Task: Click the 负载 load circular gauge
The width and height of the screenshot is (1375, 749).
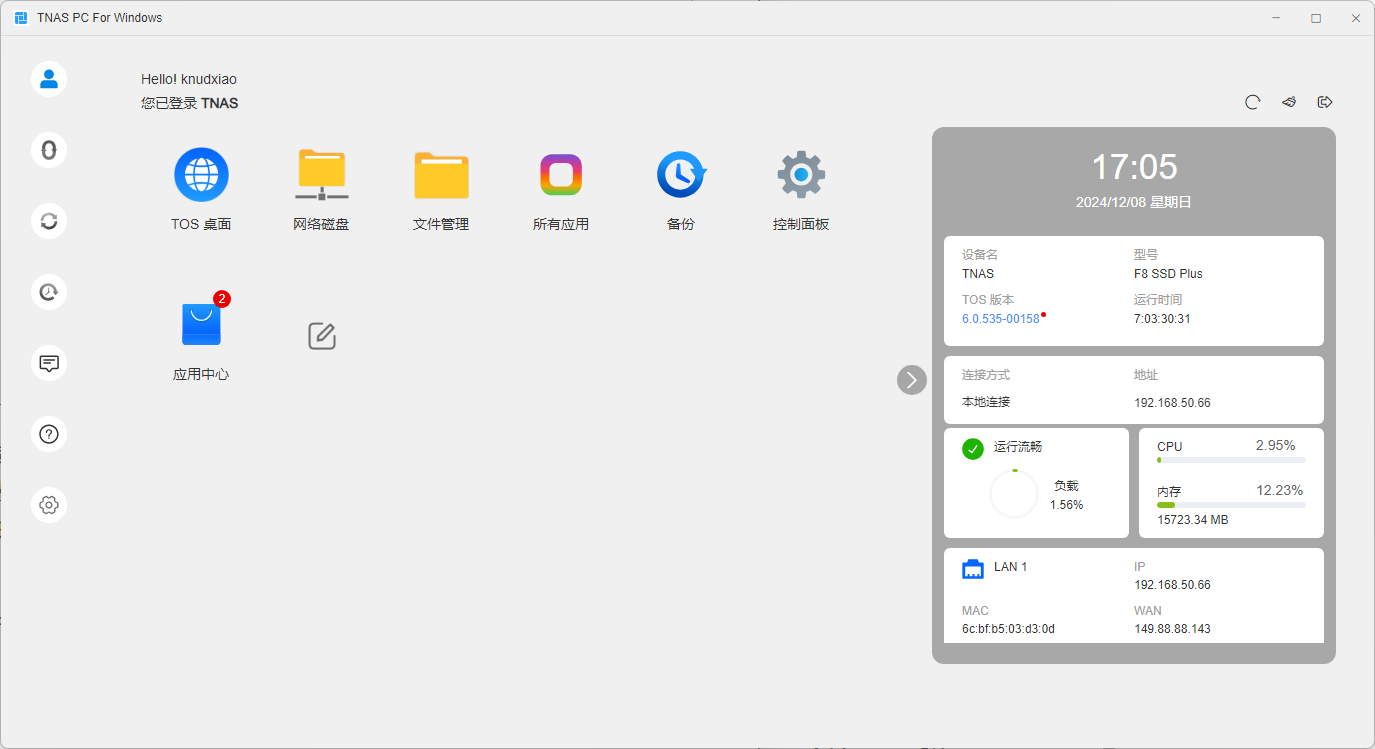Action: (x=1014, y=494)
